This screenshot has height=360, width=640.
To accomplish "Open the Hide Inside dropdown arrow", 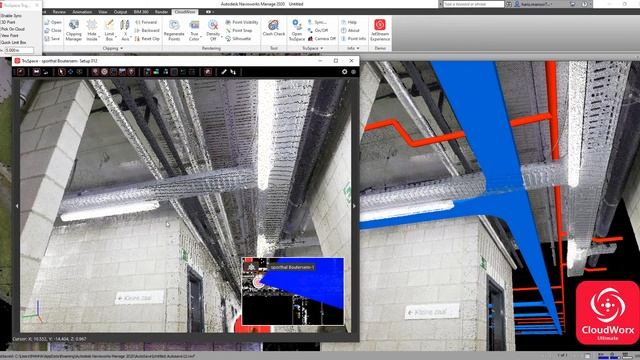I will (x=99, y=38).
